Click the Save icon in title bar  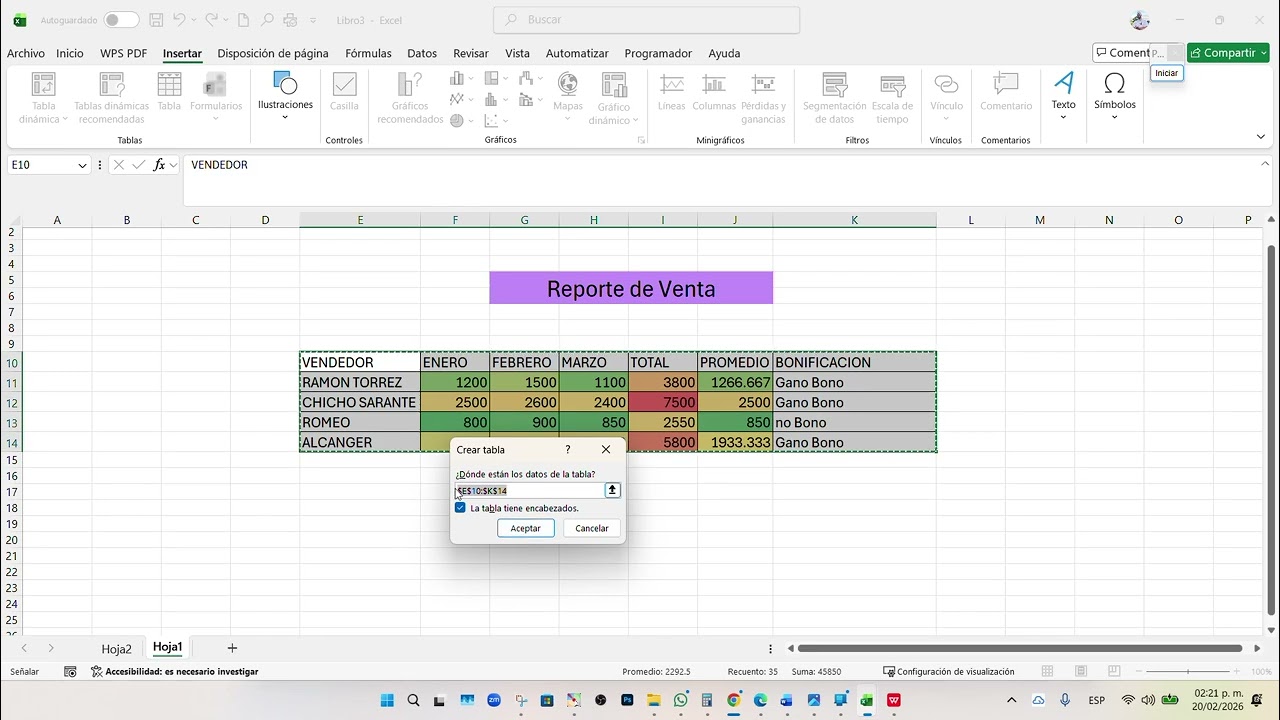(156, 20)
